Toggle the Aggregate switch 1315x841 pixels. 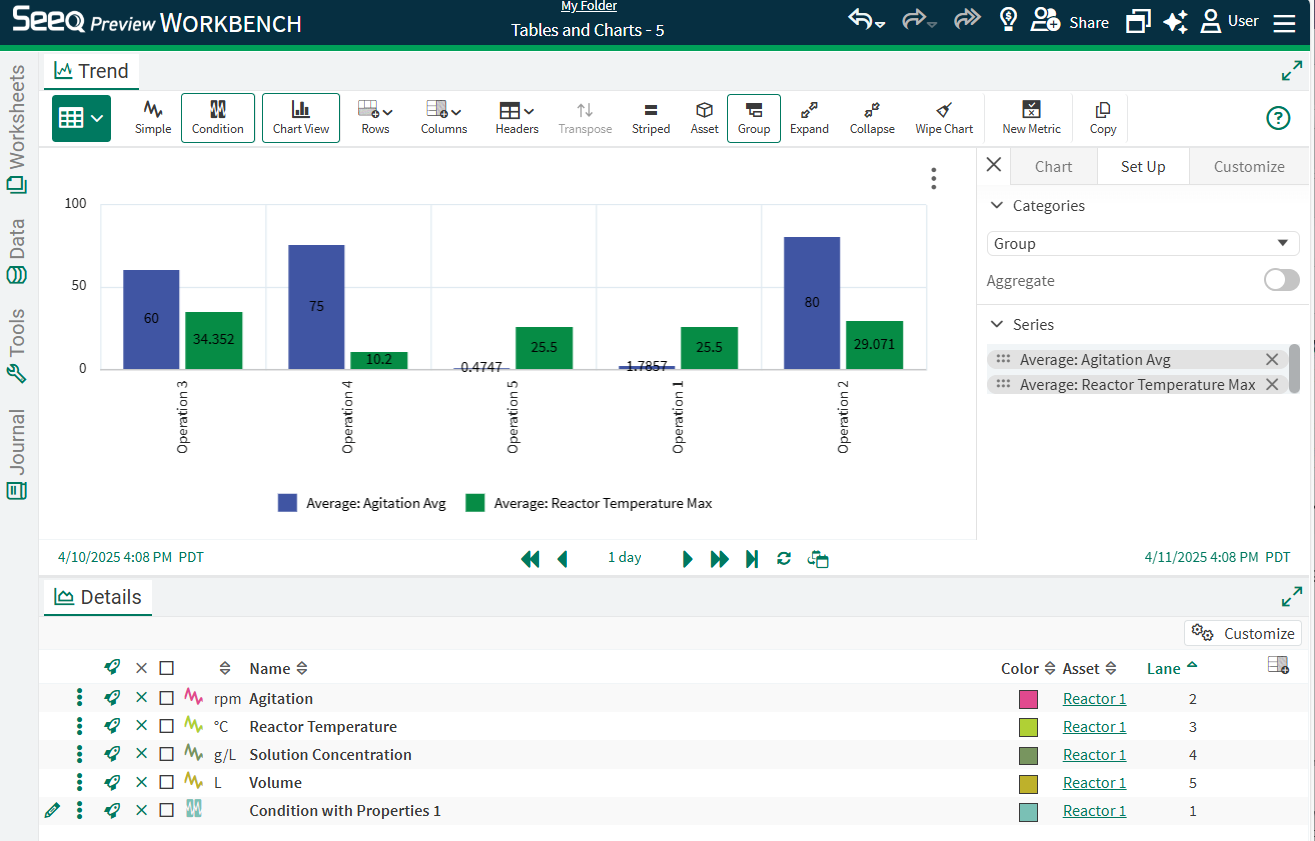(1281, 280)
